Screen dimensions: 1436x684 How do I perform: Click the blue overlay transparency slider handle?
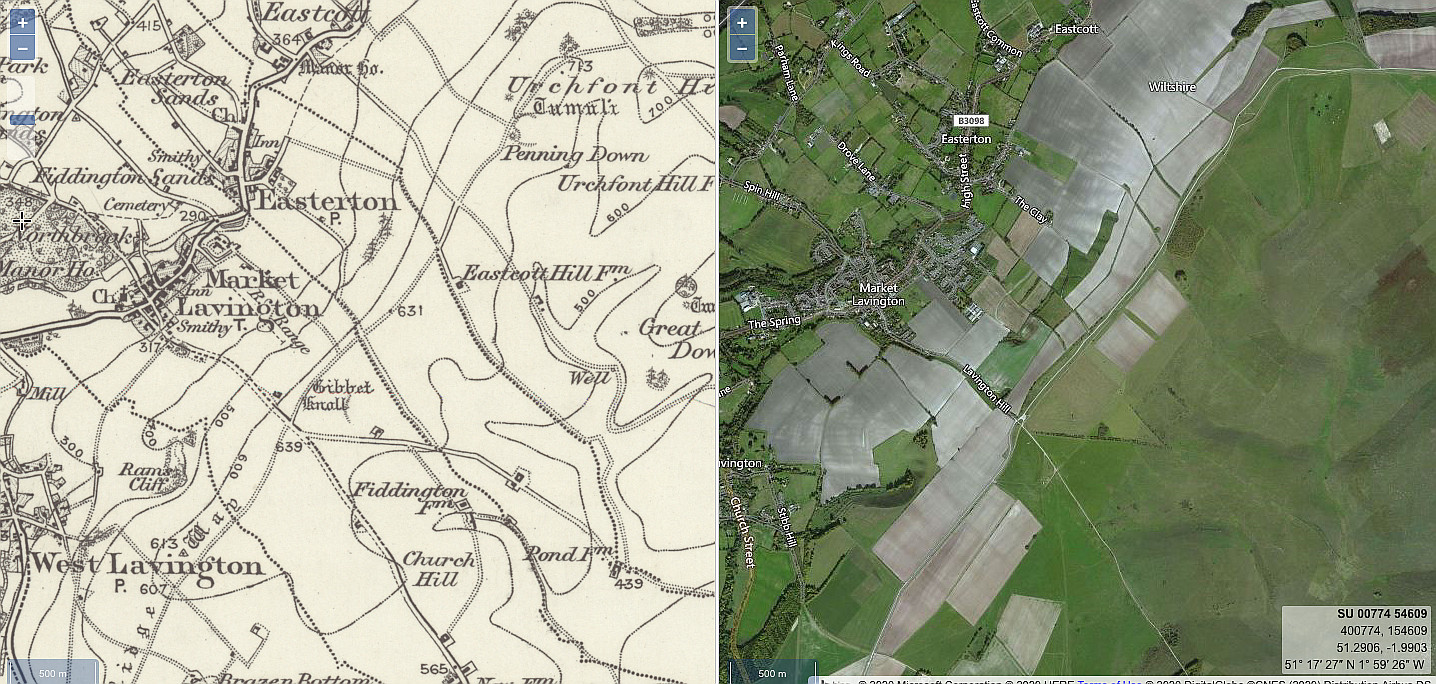[22, 120]
